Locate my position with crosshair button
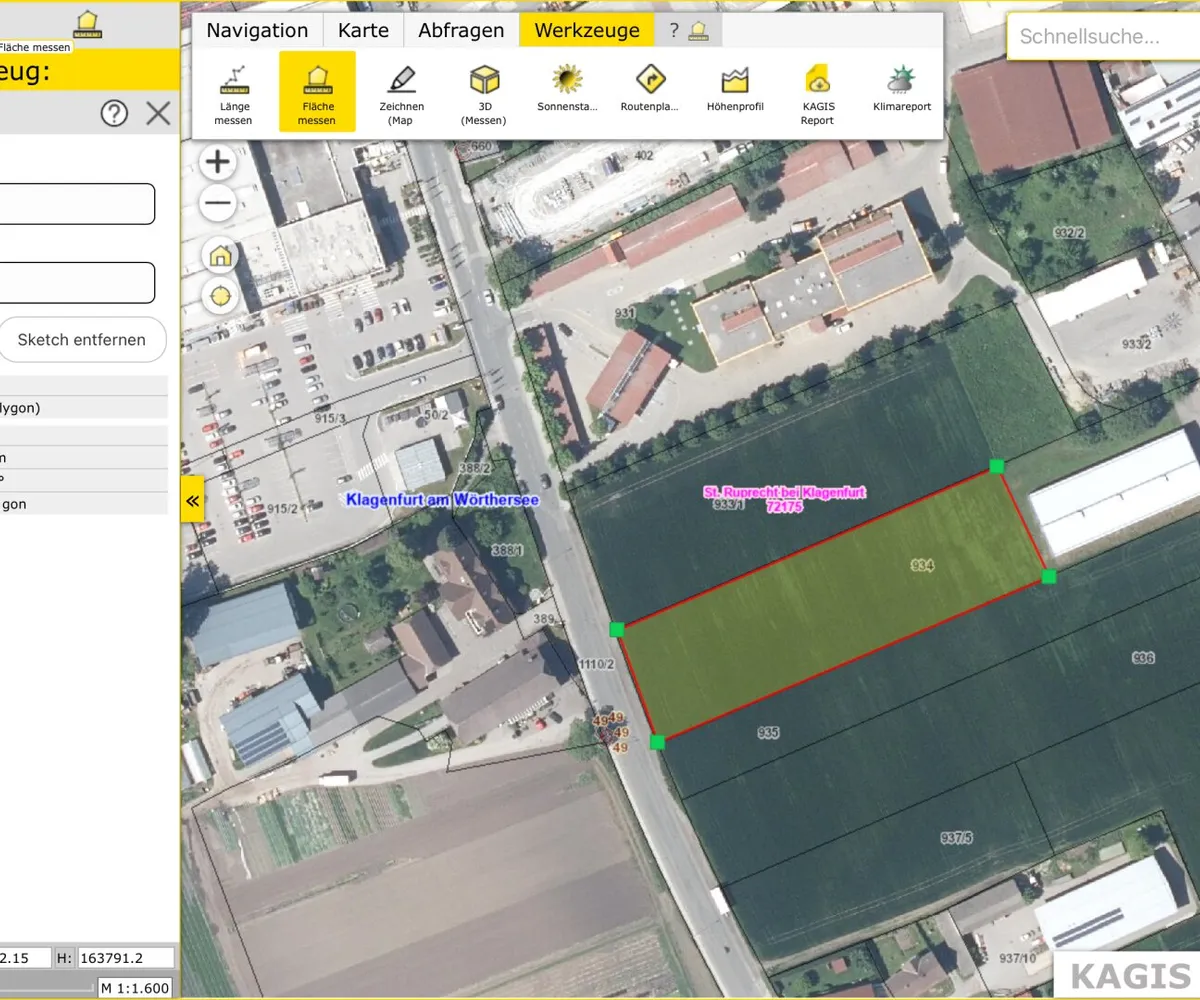Viewport: 1200px width, 1000px height. coord(219,297)
